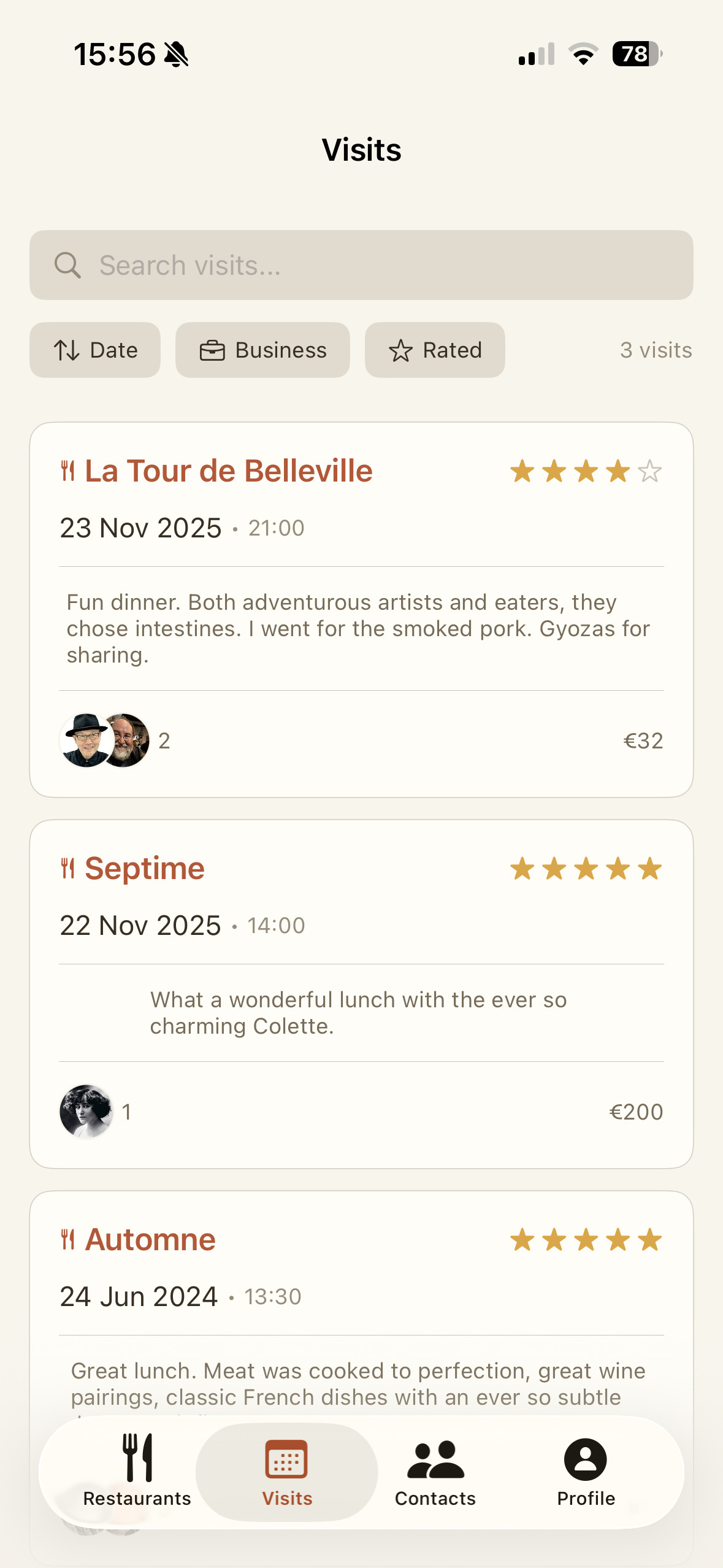The image size is (723, 1568).
Task: Tap Colette's avatar on the Septime visit
Action: click(x=86, y=1111)
